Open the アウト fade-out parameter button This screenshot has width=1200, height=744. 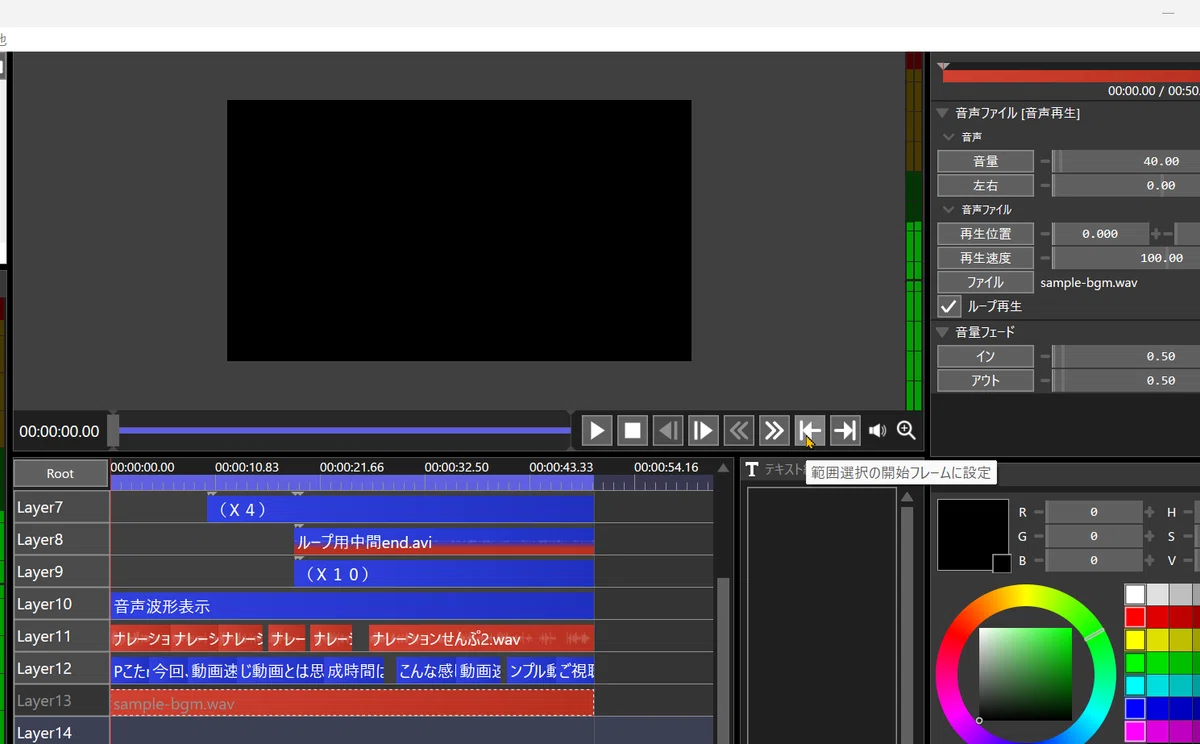[x=985, y=380]
